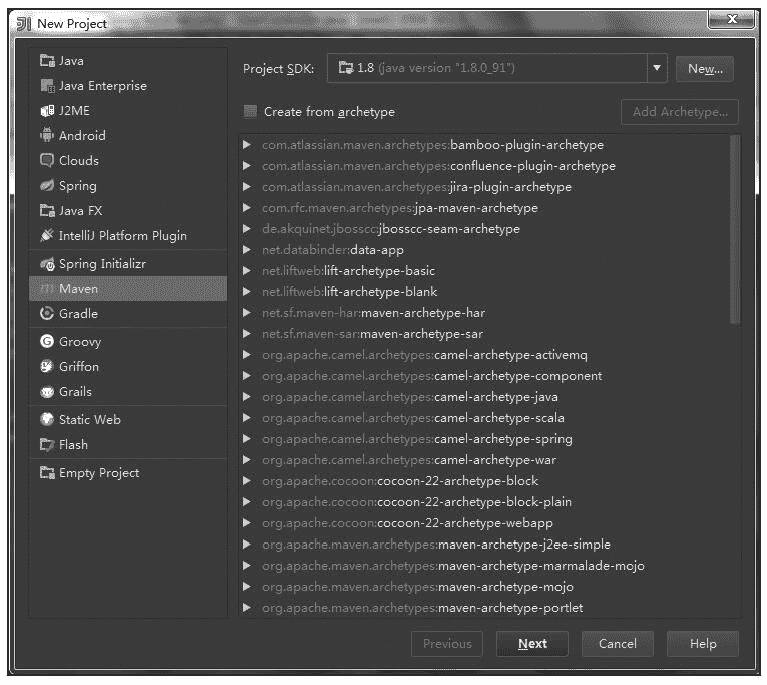Expand the maven-archetype-mojo entry arrow
Image resolution: width=767 pixels, height=685 pixels.
247,587
